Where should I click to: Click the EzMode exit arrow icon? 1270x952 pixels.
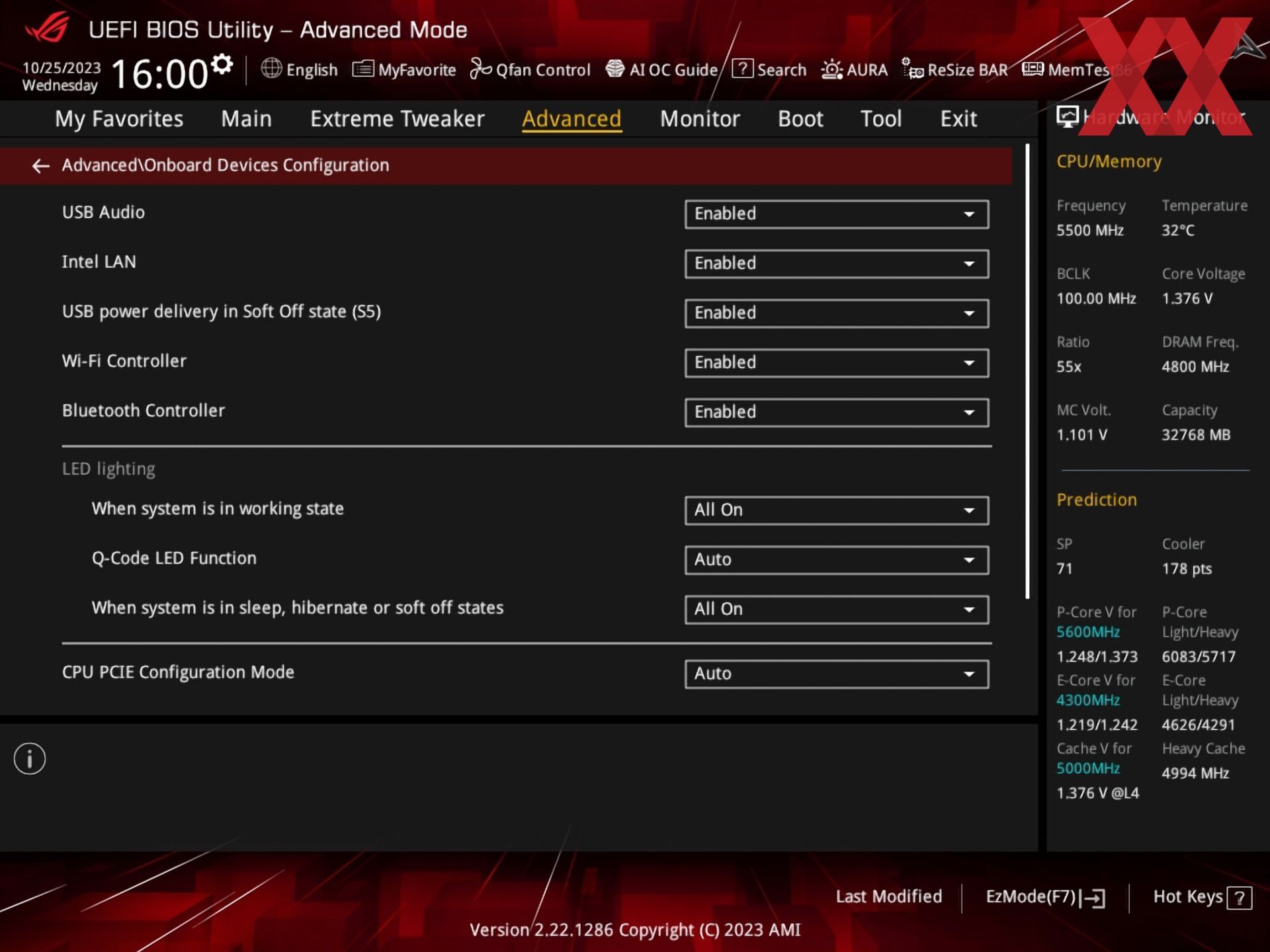click(1093, 898)
